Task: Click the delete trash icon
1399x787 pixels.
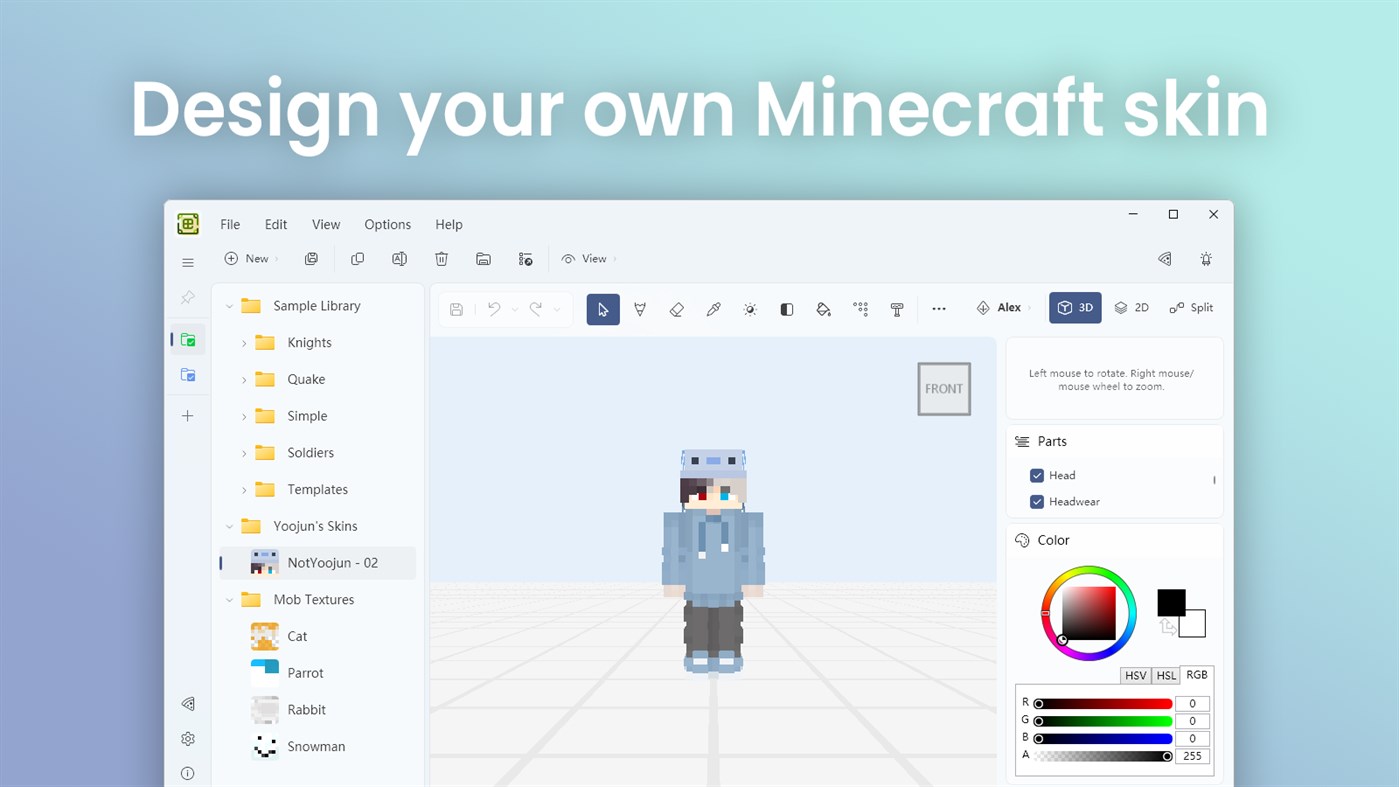Action: click(x=441, y=259)
